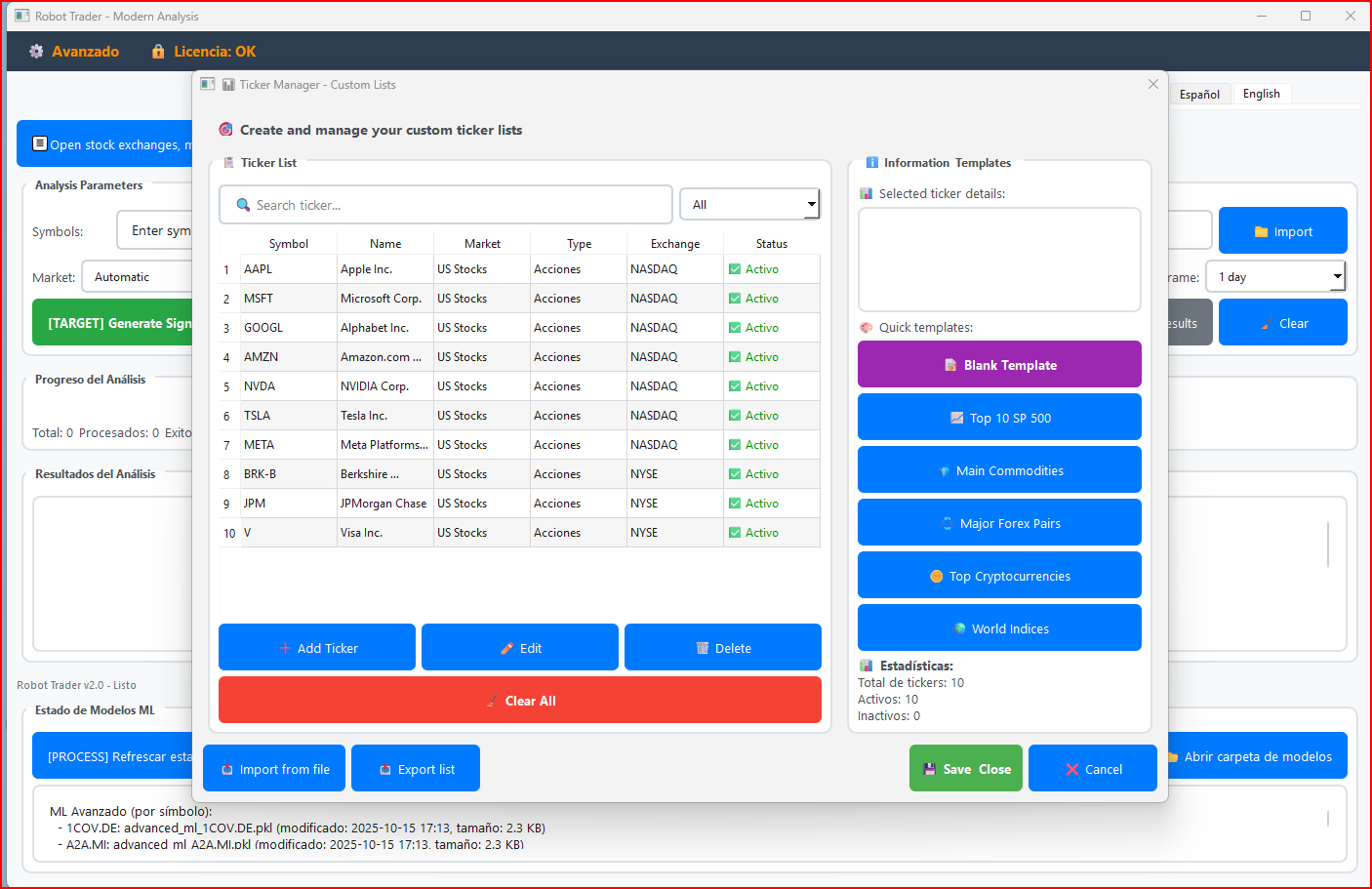Select the gear icon beside Avanzado
This screenshot has width=1372, height=889.
[x=36, y=51]
